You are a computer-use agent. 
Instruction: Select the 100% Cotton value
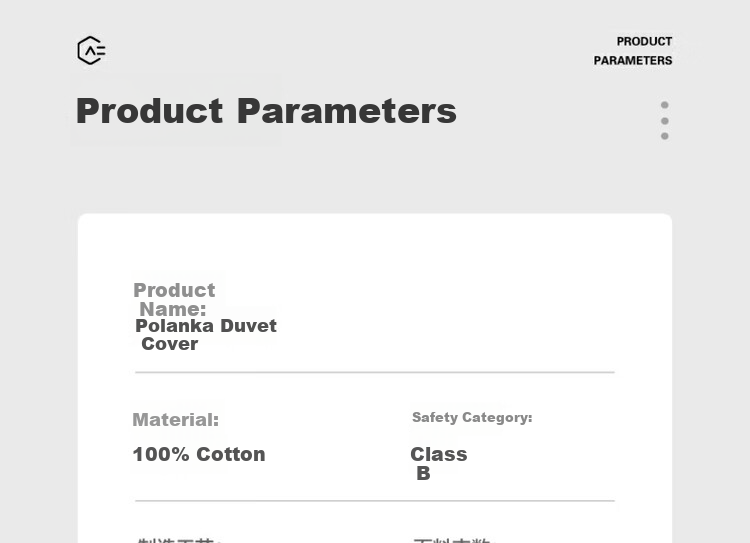coord(198,454)
